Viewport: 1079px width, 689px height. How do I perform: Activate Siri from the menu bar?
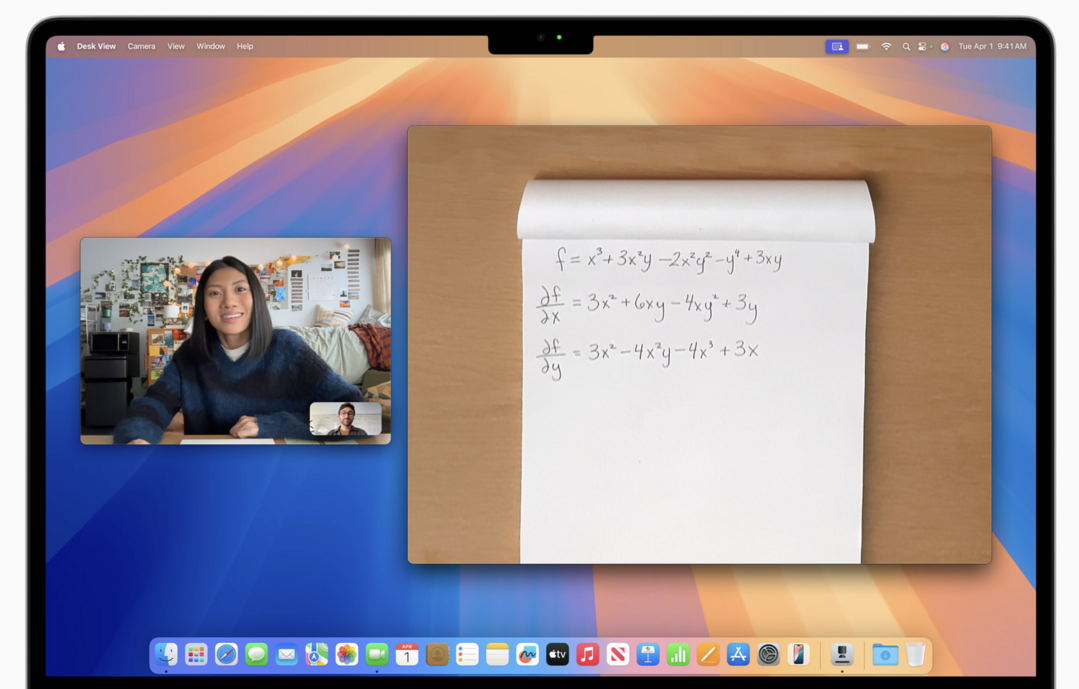click(945, 46)
